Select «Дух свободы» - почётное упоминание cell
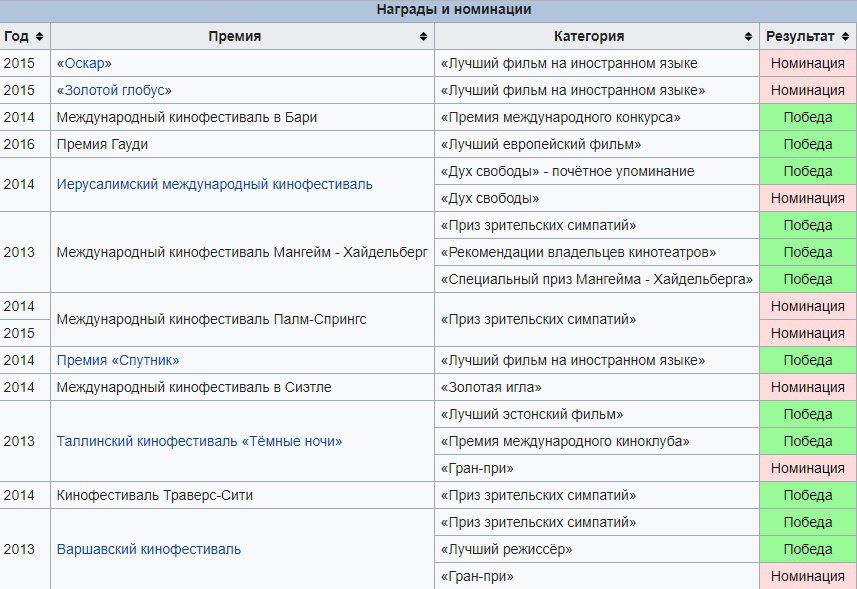This screenshot has height=589, width=857. click(597, 172)
